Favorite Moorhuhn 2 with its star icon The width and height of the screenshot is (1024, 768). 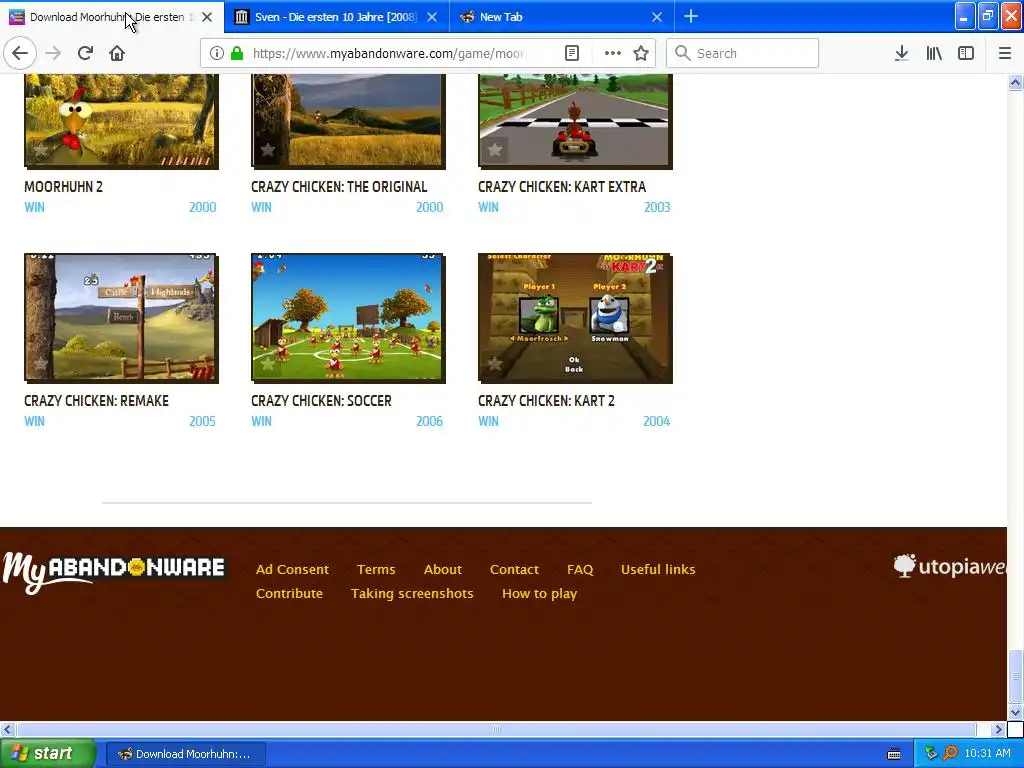(x=40, y=150)
